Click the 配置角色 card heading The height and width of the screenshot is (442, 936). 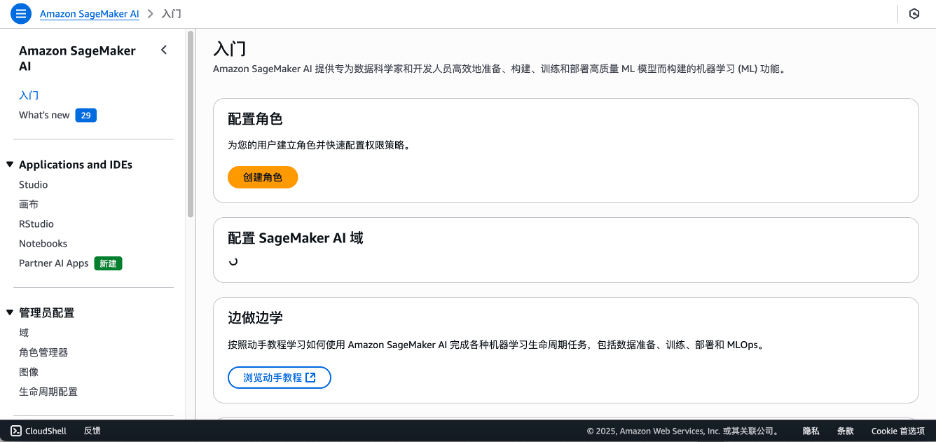[255, 119]
